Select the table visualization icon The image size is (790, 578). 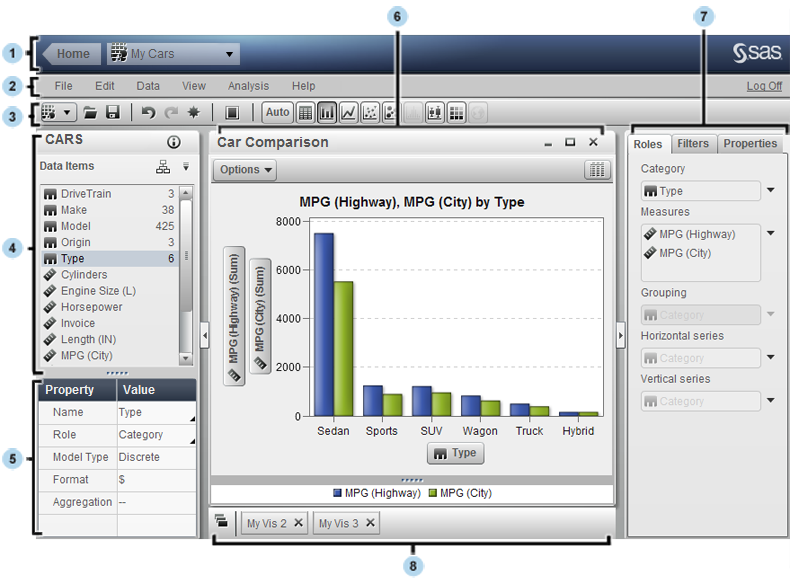click(305, 113)
